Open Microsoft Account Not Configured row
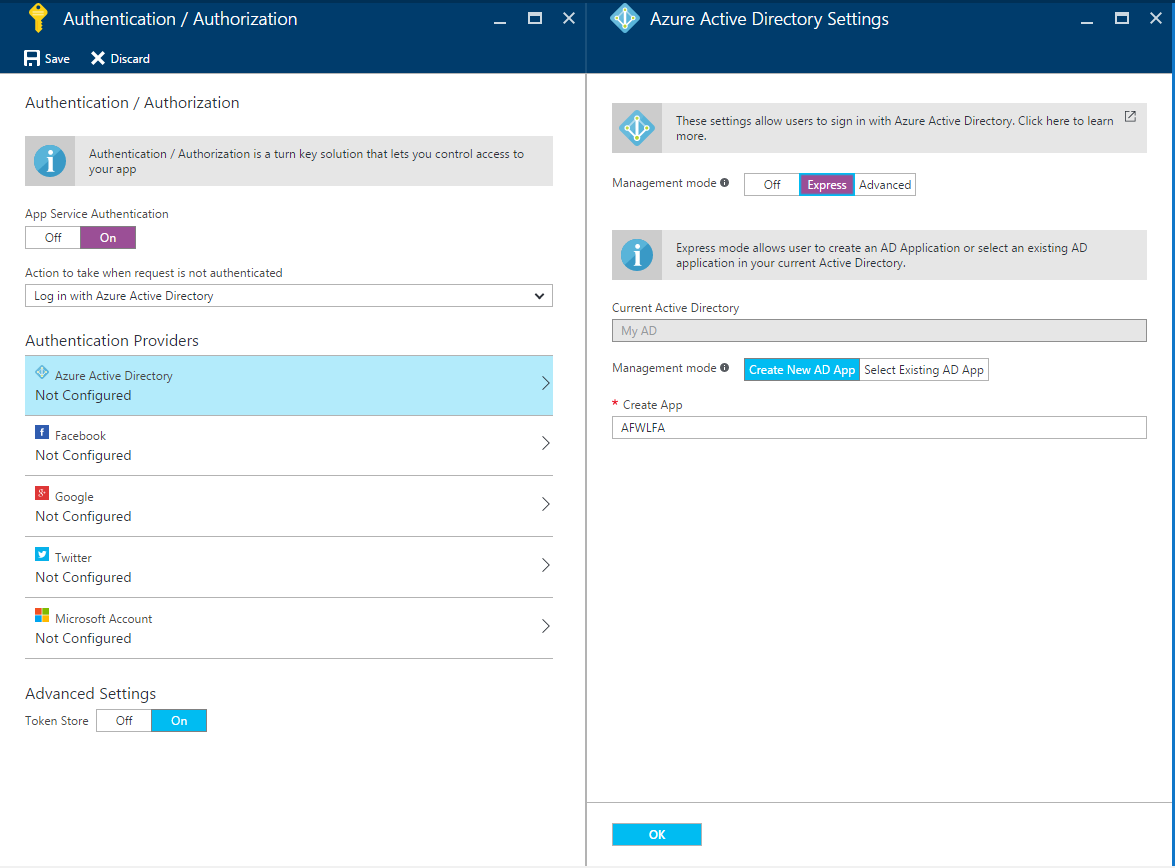The width and height of the screenshot is (1175, 868). [x=289, y=628]
